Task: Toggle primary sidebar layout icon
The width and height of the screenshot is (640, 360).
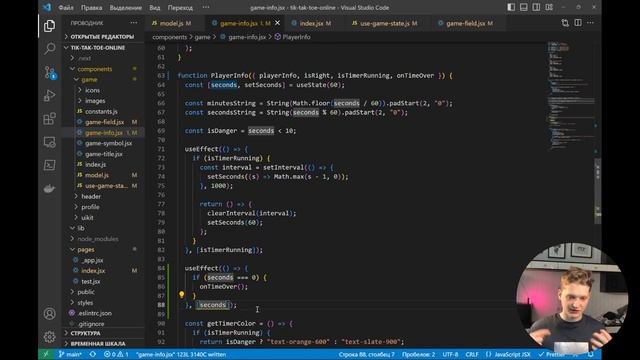Action: [x=511, y=7]
